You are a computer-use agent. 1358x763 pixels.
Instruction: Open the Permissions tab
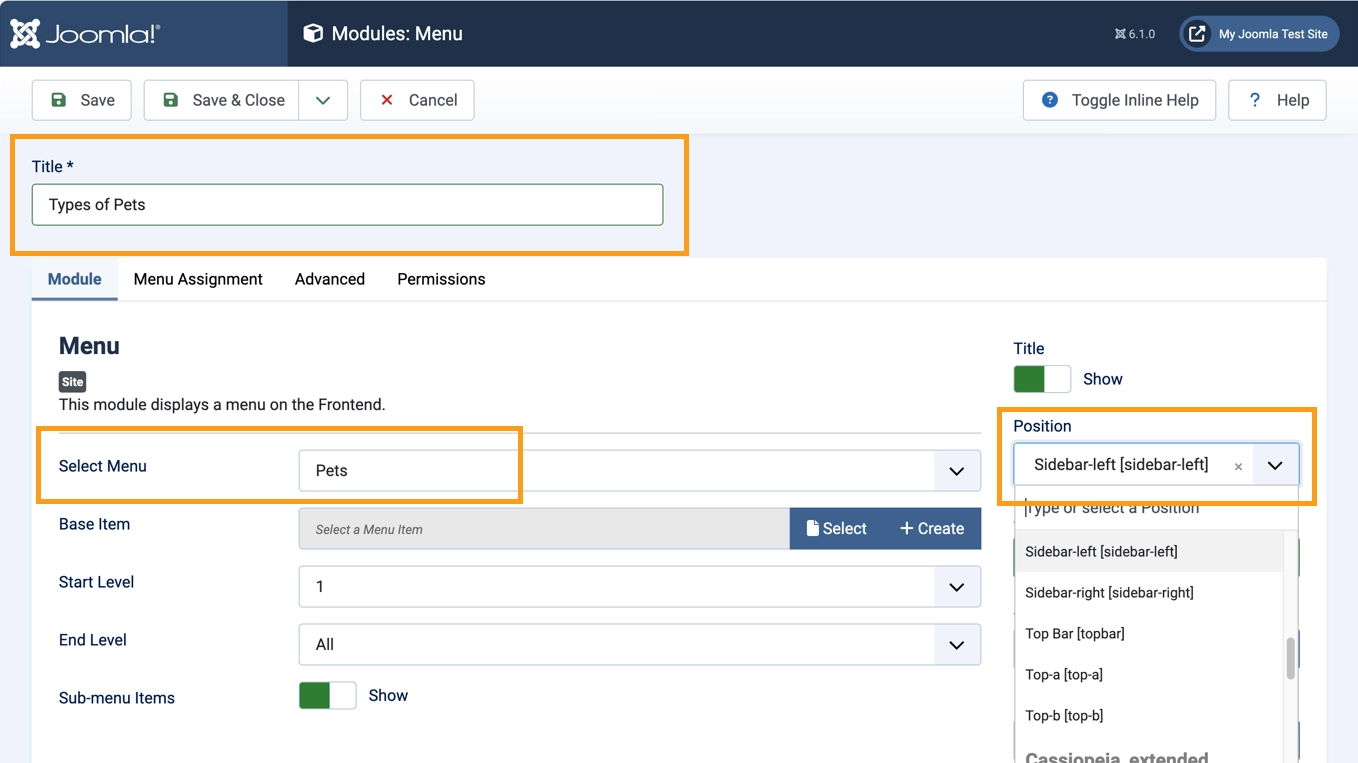click(441, 279)
